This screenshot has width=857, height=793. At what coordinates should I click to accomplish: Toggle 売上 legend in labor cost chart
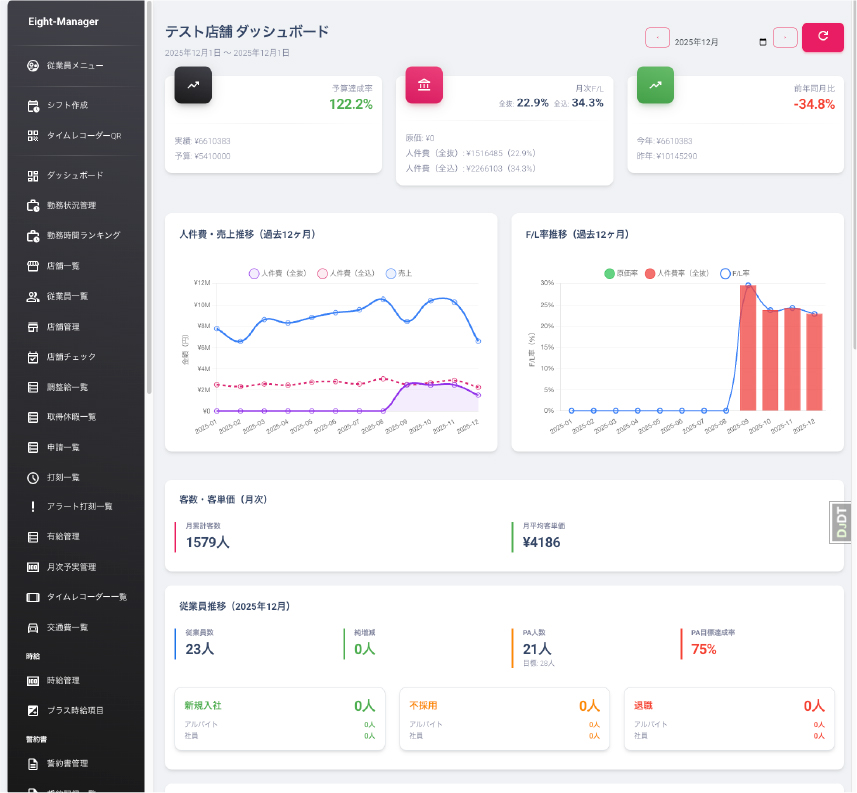(x=398, y=273)
